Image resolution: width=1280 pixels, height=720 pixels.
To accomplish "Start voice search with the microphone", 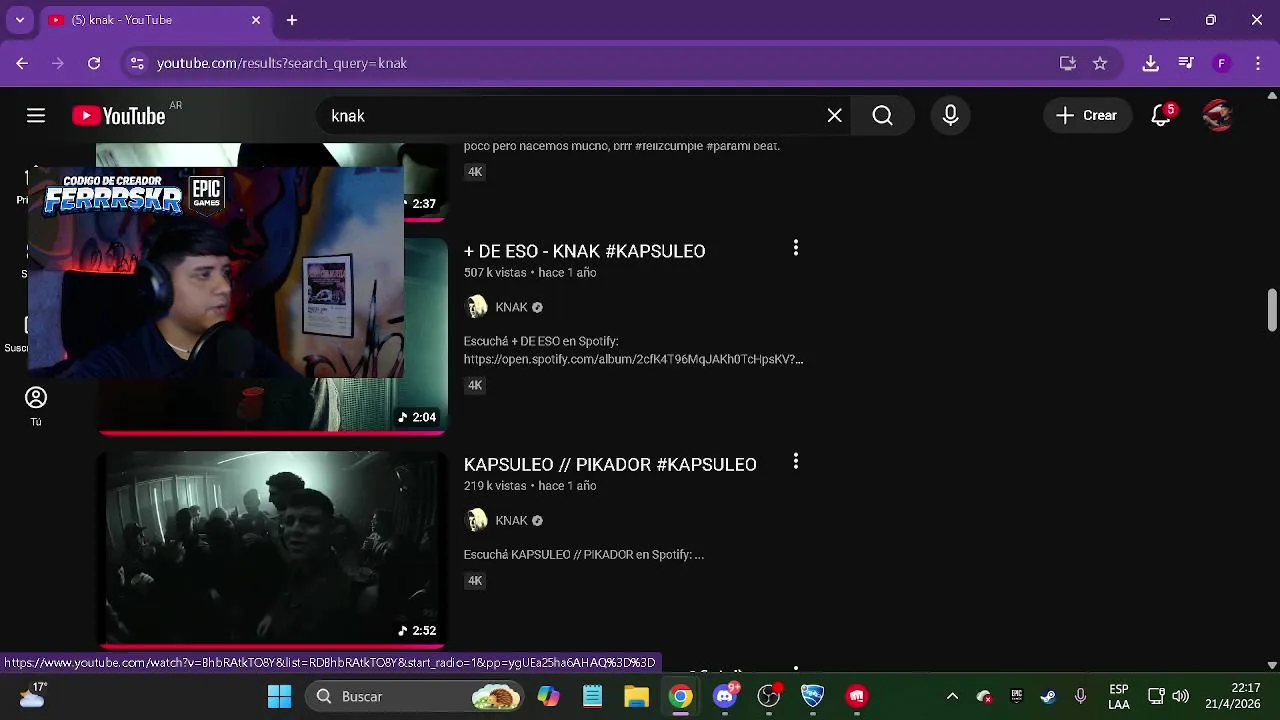I will click(x=950, y=116).
